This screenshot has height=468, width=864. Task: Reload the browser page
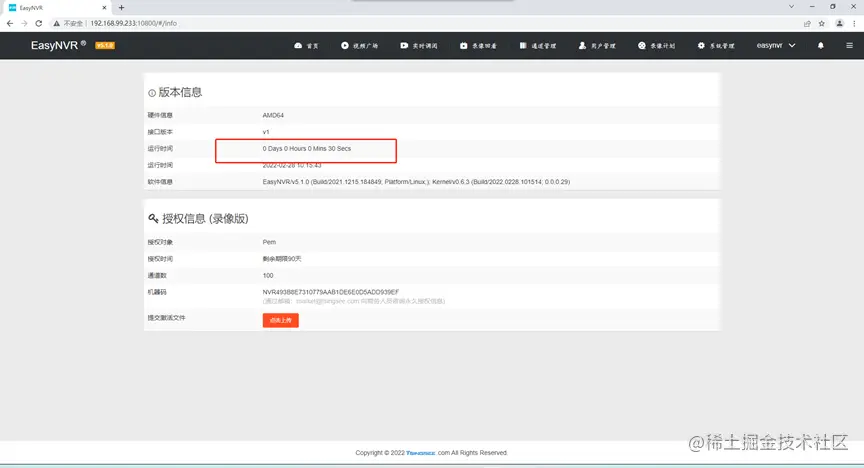(39, 23)
